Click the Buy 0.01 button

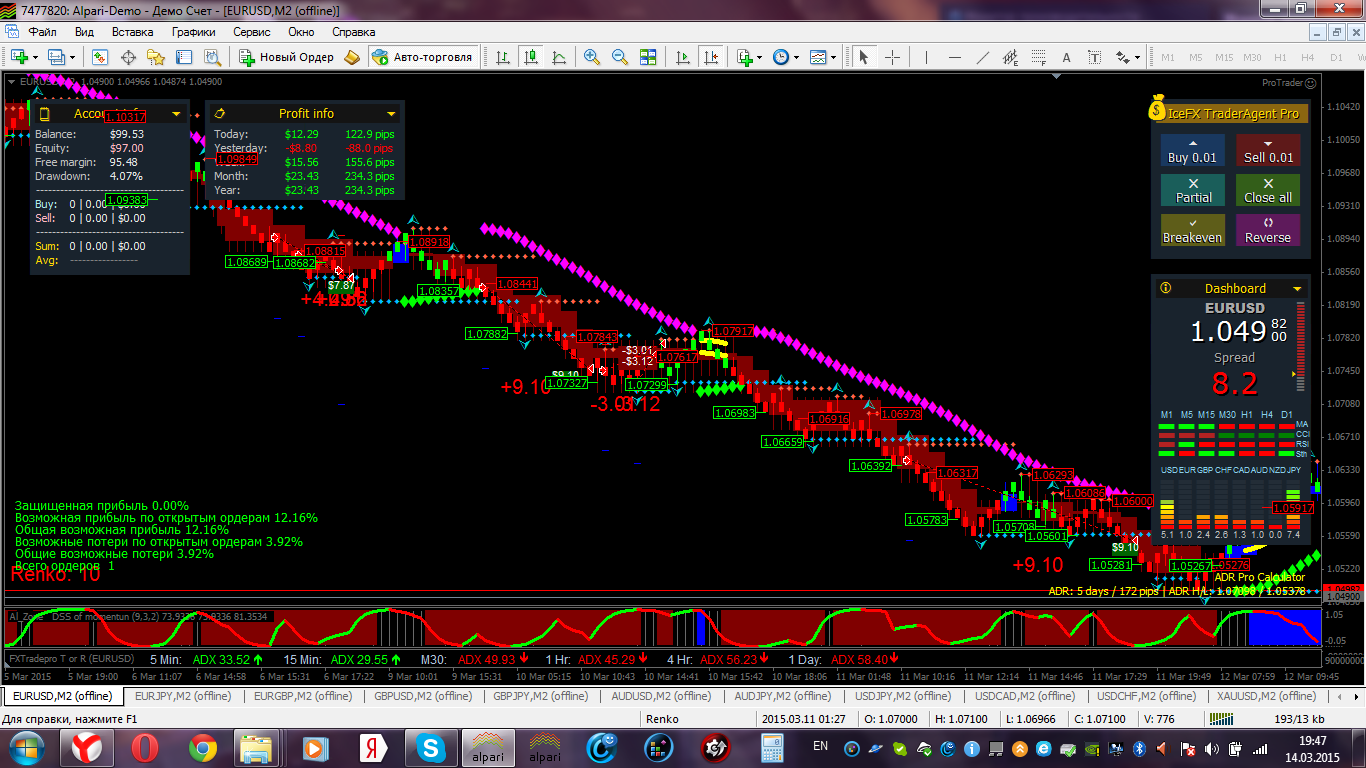coord(1193,150)
